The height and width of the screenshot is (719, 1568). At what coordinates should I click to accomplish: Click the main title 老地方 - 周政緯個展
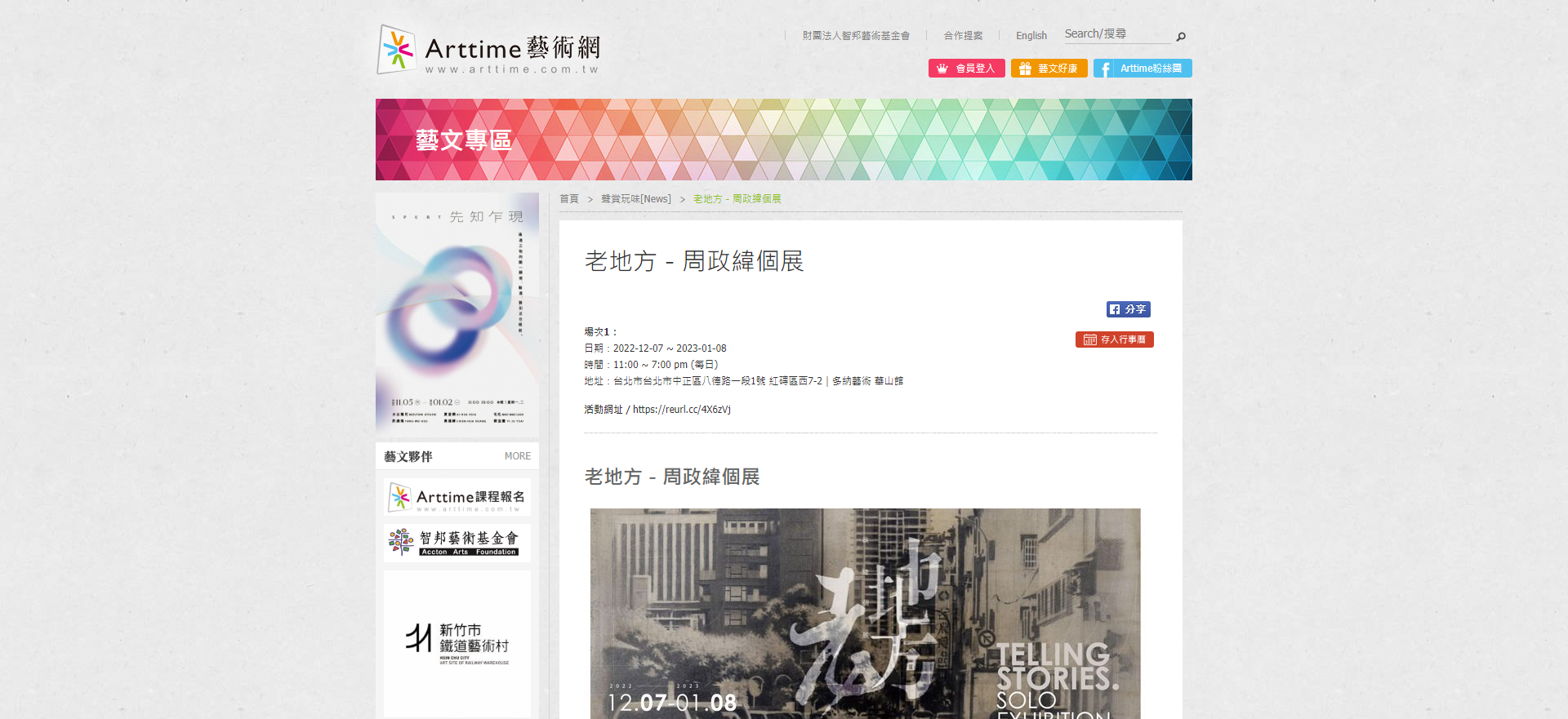tap(694, 261)
